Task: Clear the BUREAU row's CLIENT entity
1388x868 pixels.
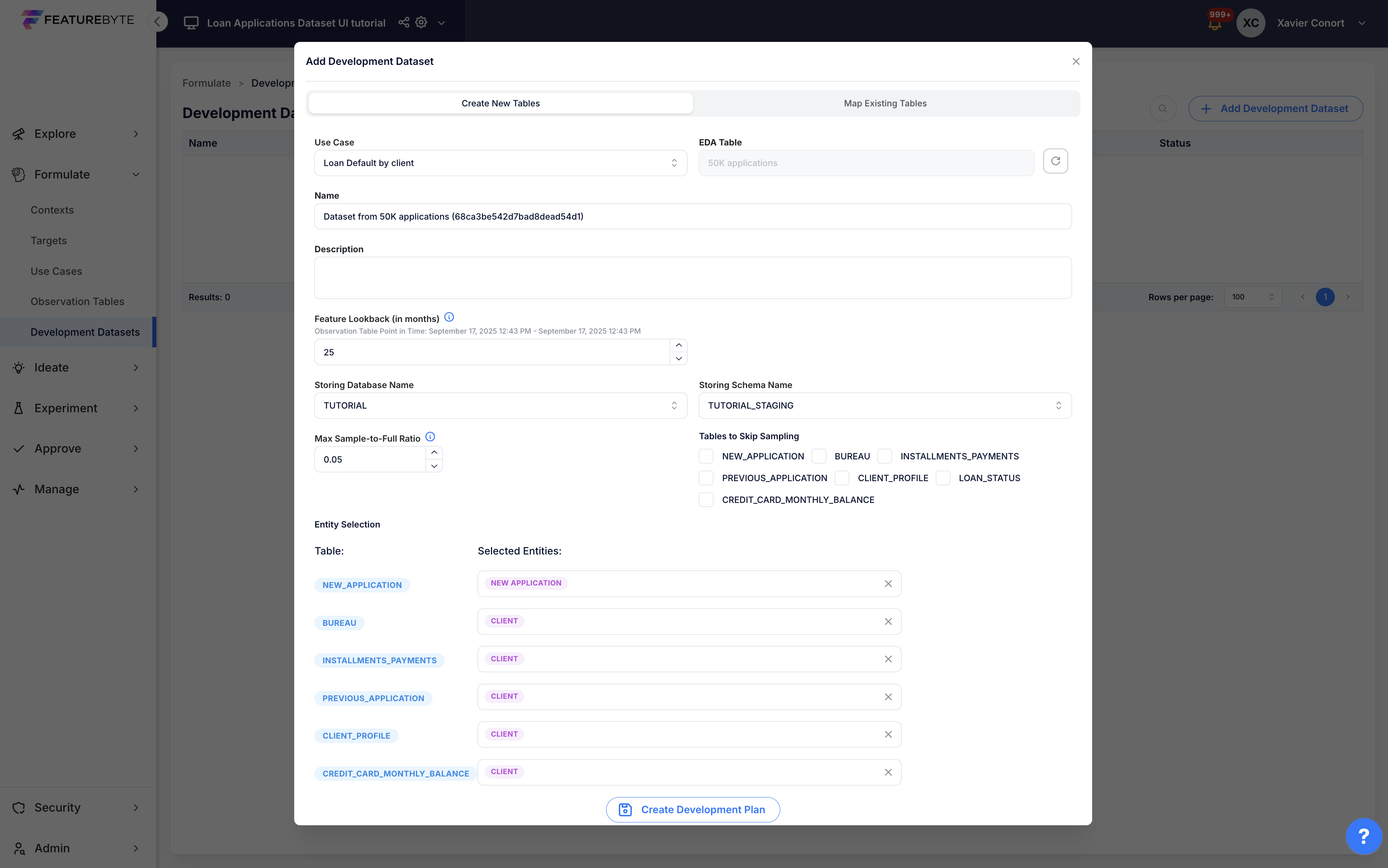Action: click(888, 622)
